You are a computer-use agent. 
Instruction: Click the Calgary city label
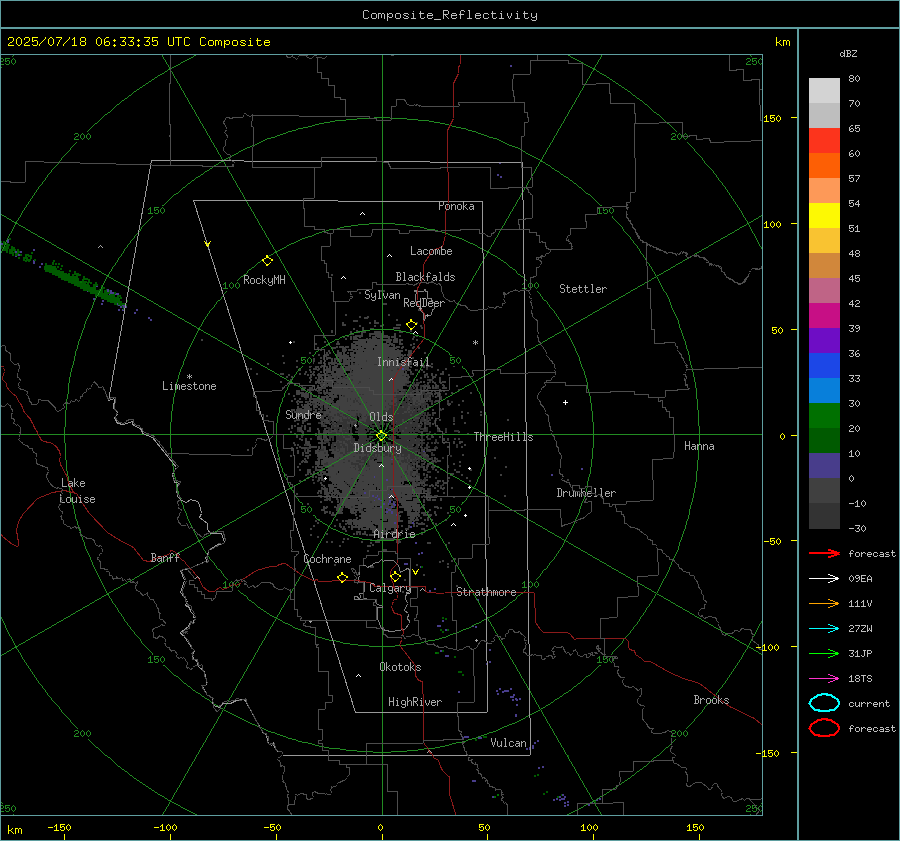tap(390, 588)
